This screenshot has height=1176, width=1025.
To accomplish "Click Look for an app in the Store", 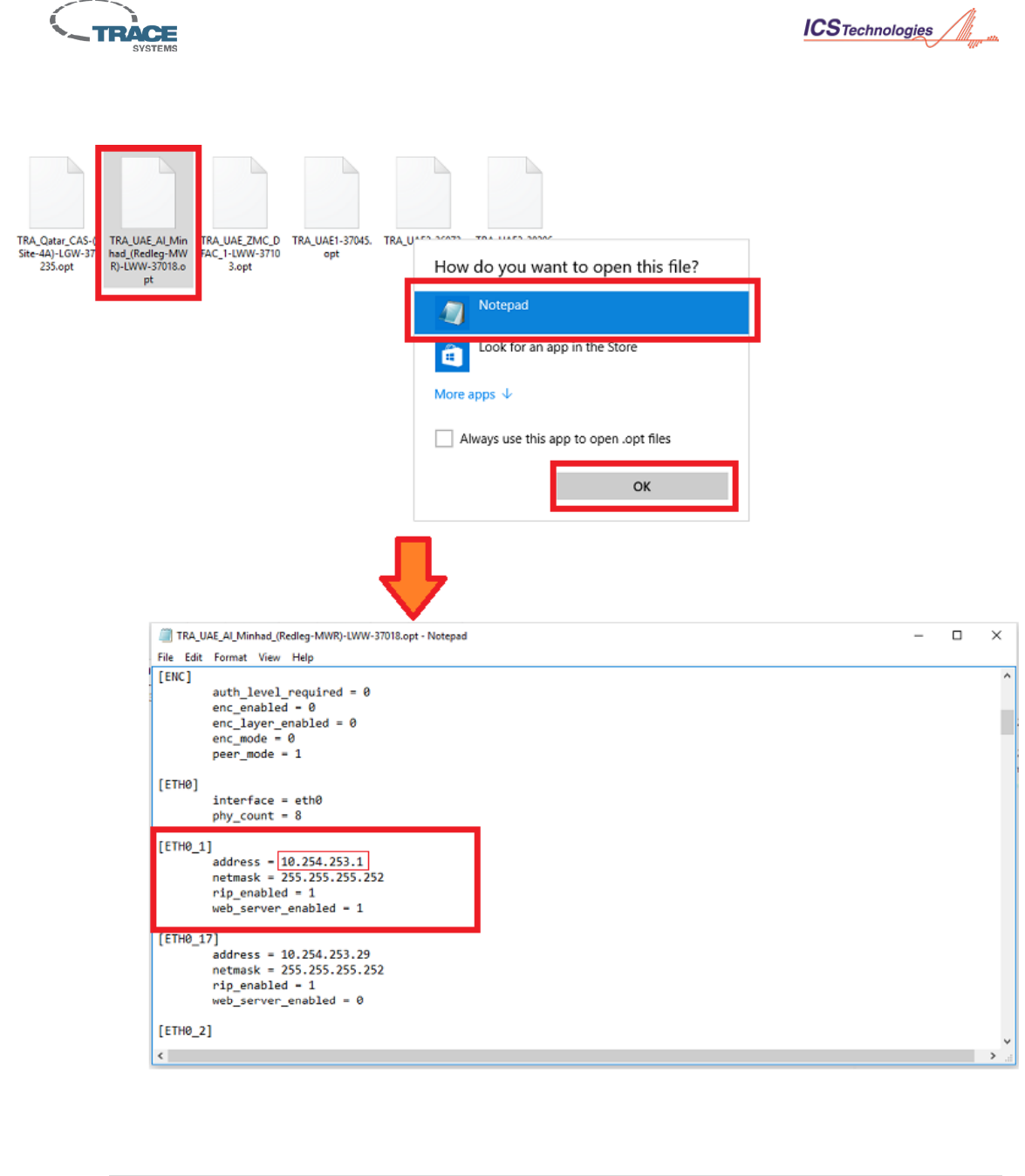I will [557, 347].
